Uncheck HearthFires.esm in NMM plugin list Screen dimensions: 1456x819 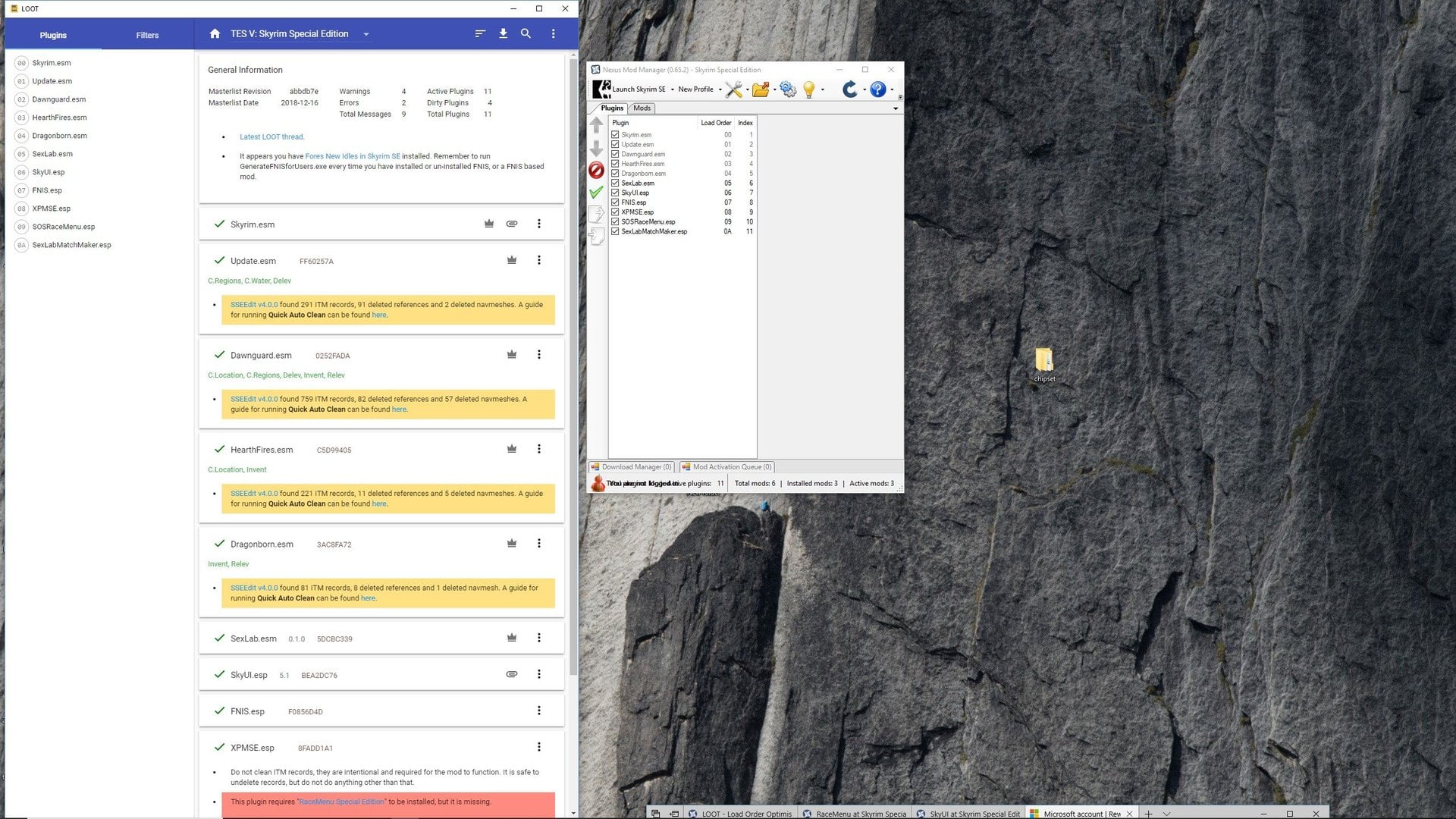[x=615, y=164]
